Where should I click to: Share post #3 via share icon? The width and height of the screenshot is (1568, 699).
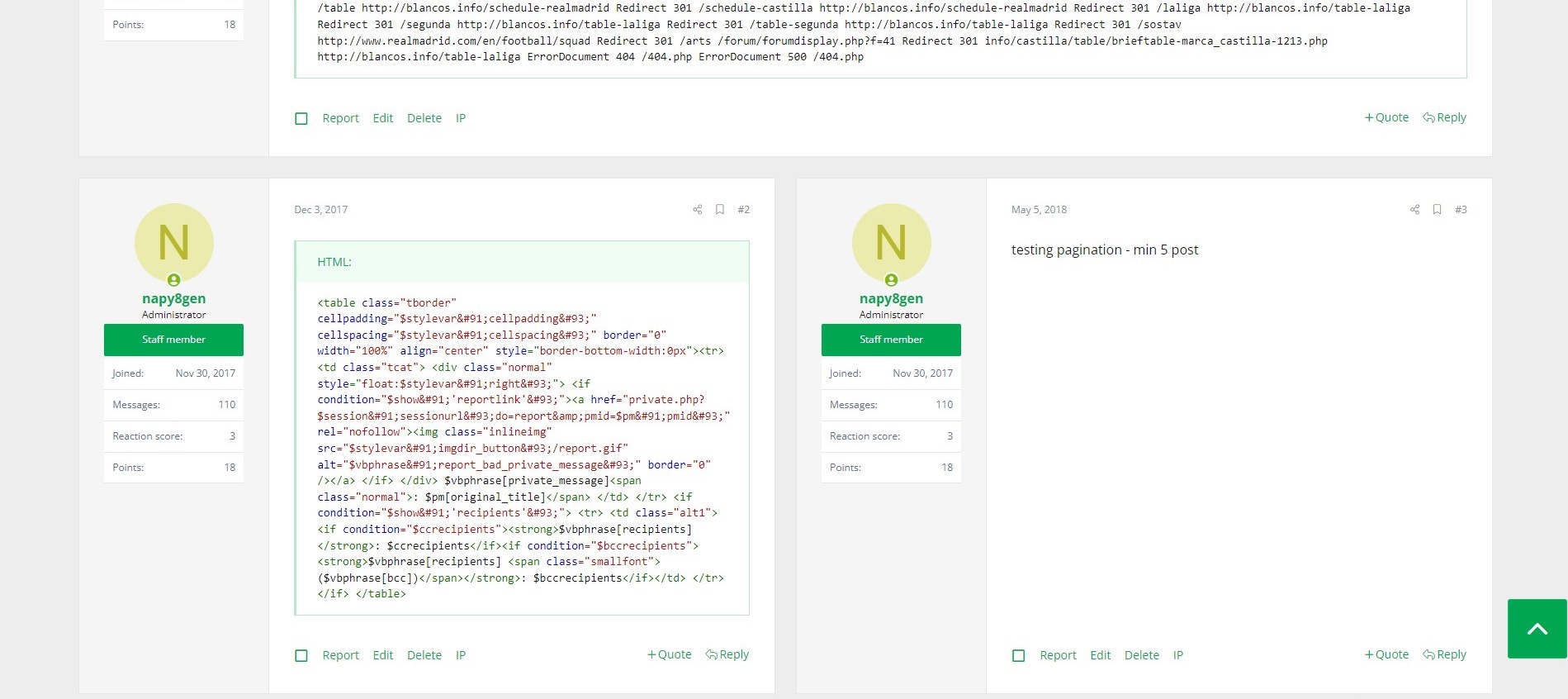click(1415, 210)
